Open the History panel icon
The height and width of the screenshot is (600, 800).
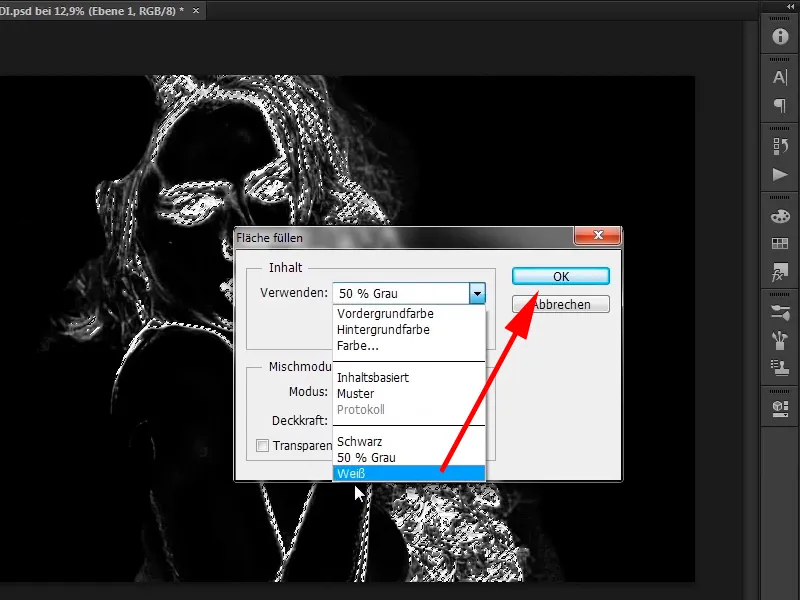click(780, 146)
